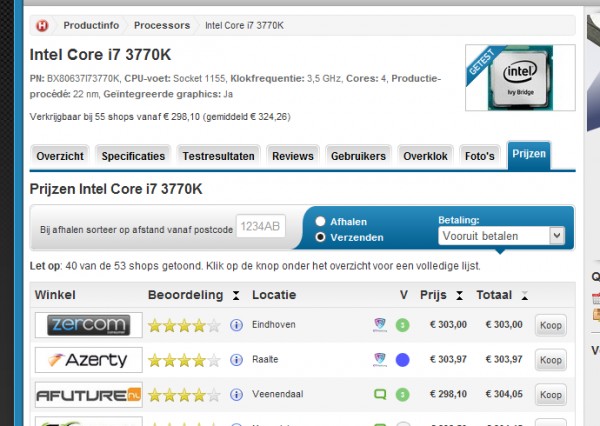Screen dimensions: 600x426
Task: Click Afuture star rating
Action: pyautogui.click(x=184, y=395)
